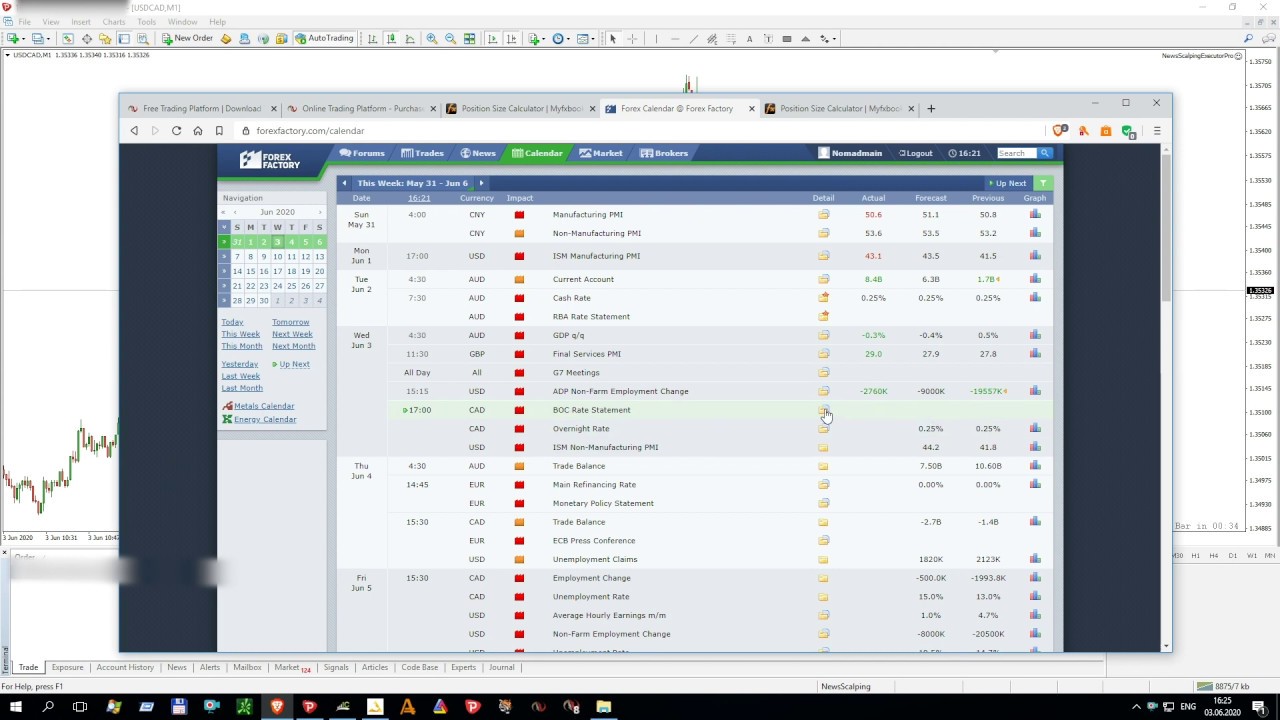Click the Brave shield icon
Viewport: 1280px width, 720px height.
1061,131
